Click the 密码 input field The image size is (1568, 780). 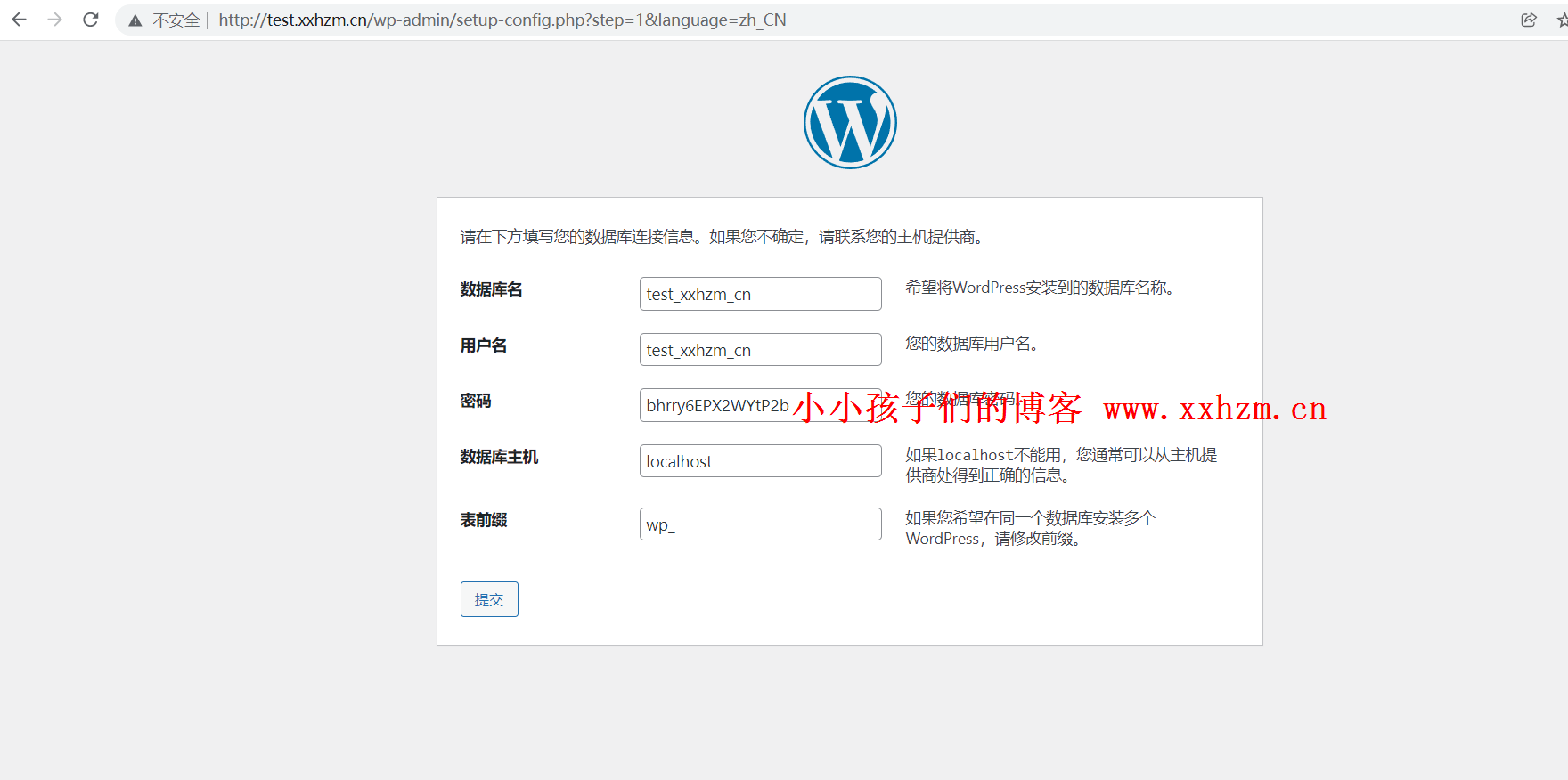pos(761,405)
